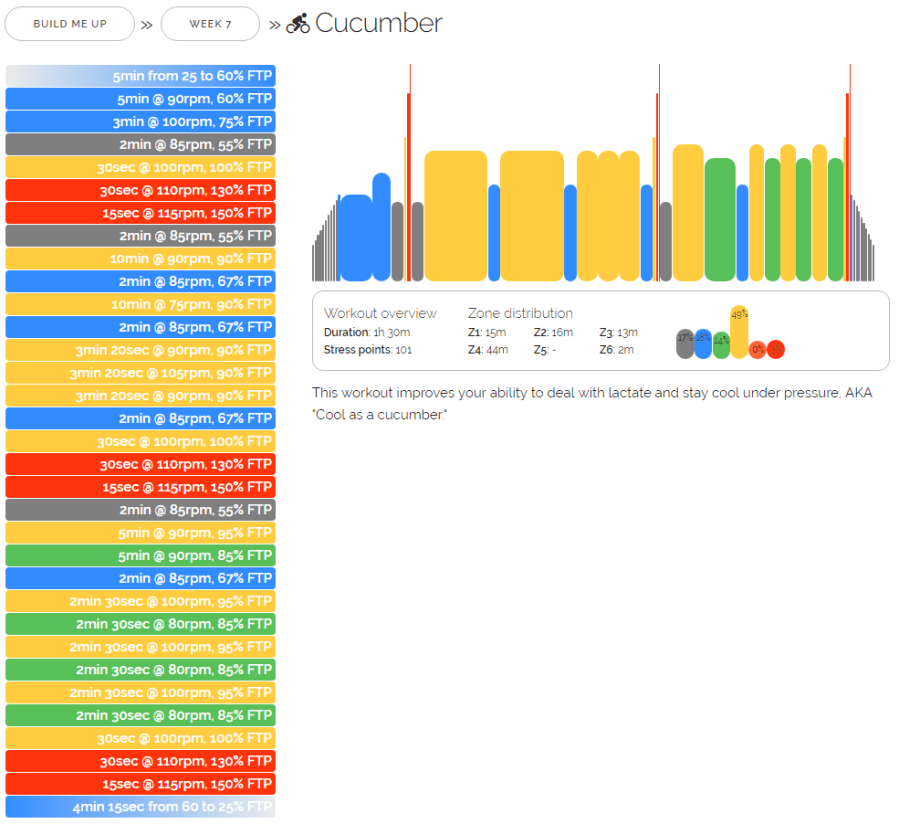
Task: Click the cyclist icon beside Cucumber title
Action: (297, 24)
